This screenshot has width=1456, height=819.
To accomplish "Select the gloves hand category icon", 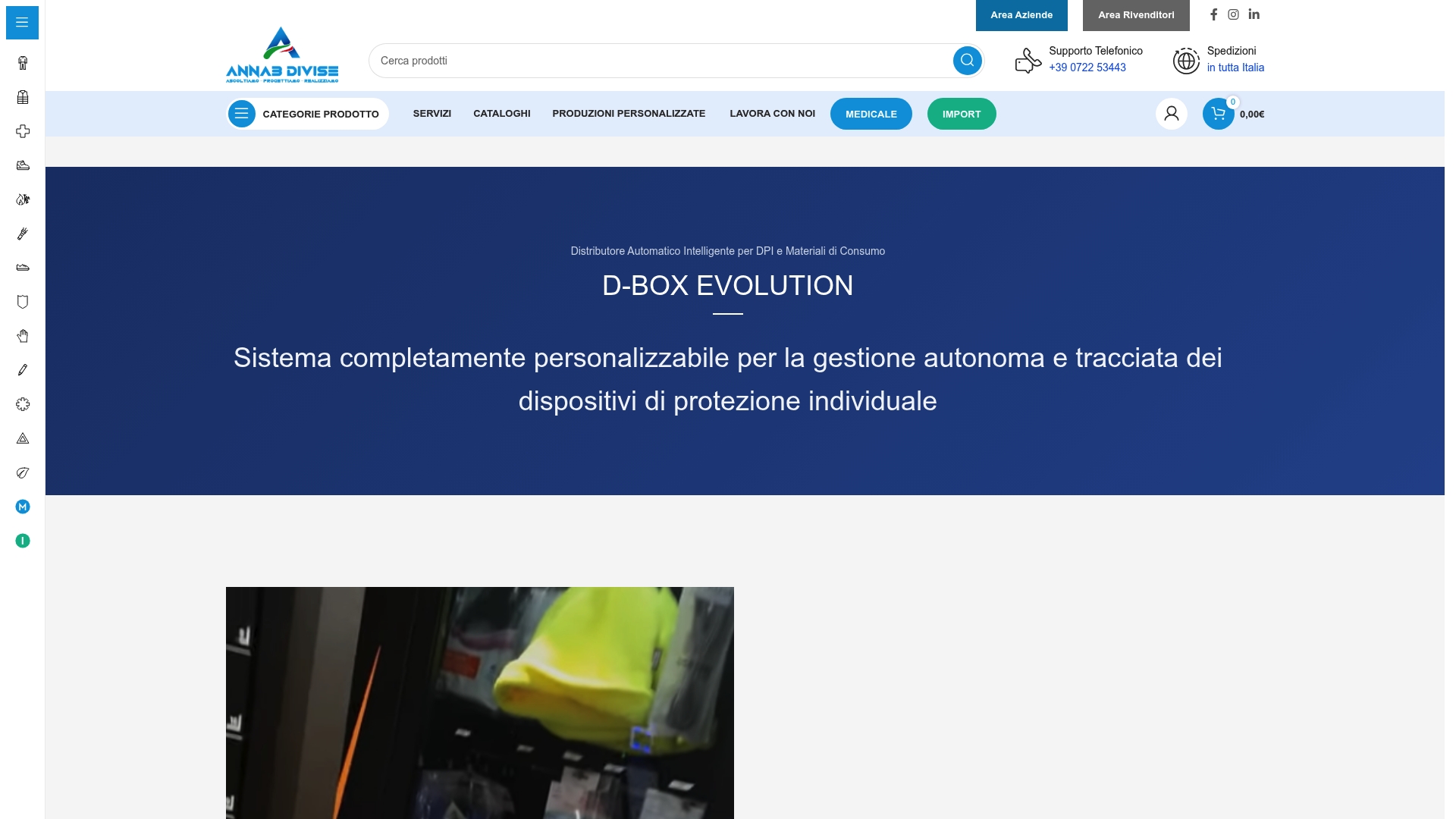I will coord(23,336).
